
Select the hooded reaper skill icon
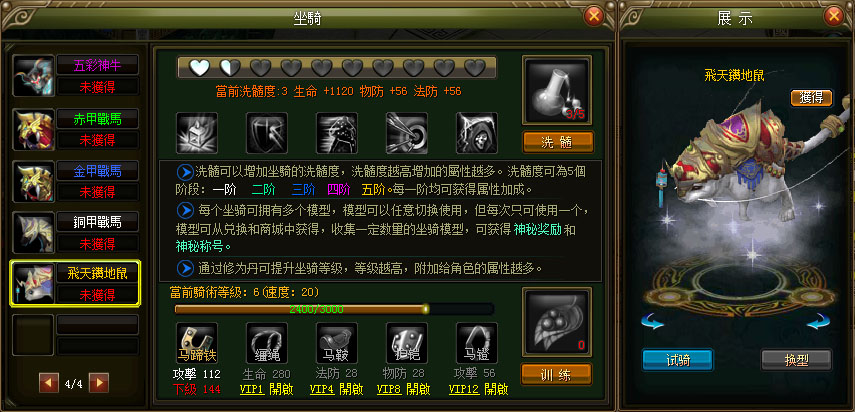(x=477, y=133)
